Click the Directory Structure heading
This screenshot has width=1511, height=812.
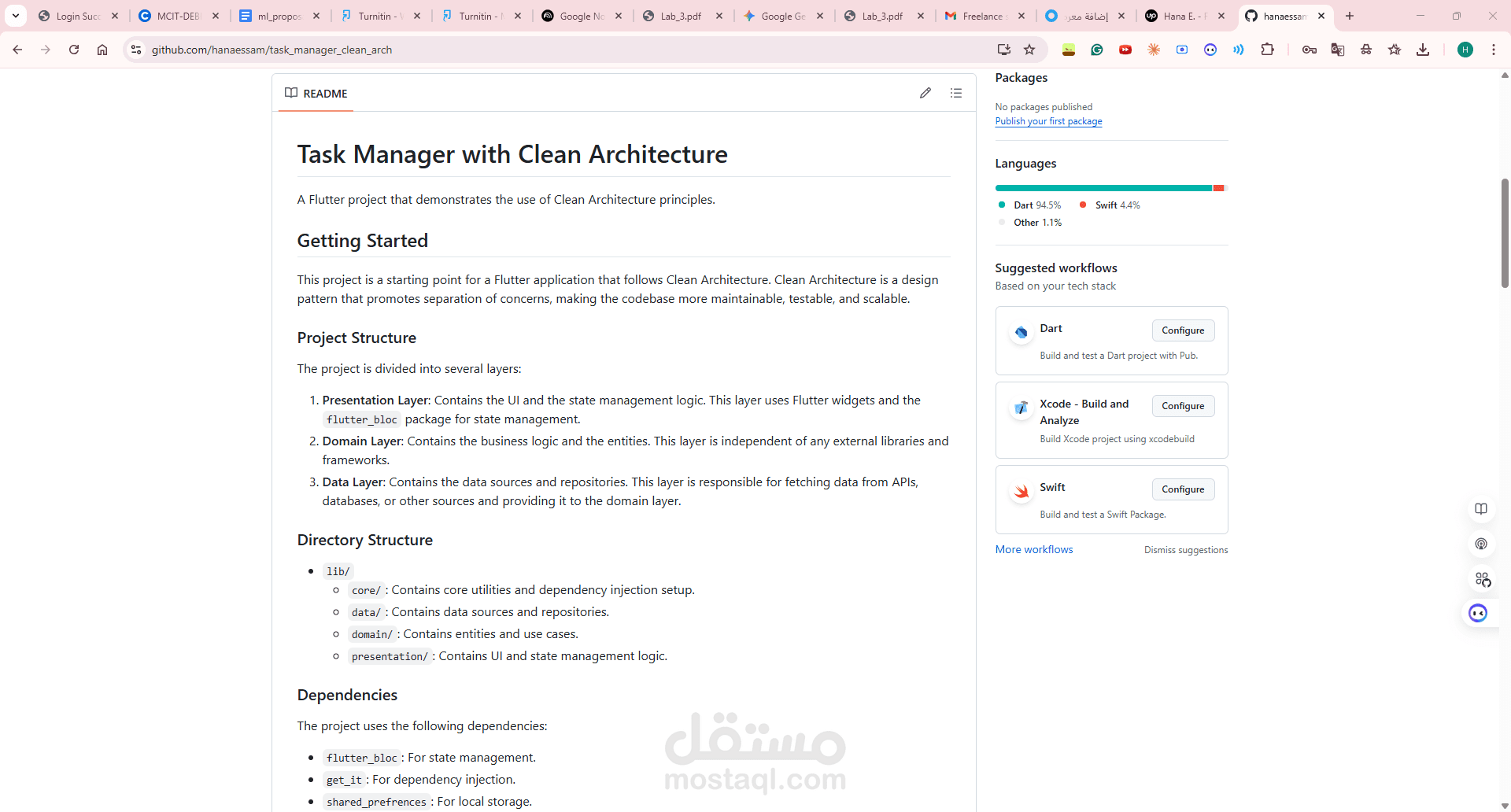[365, 540]
